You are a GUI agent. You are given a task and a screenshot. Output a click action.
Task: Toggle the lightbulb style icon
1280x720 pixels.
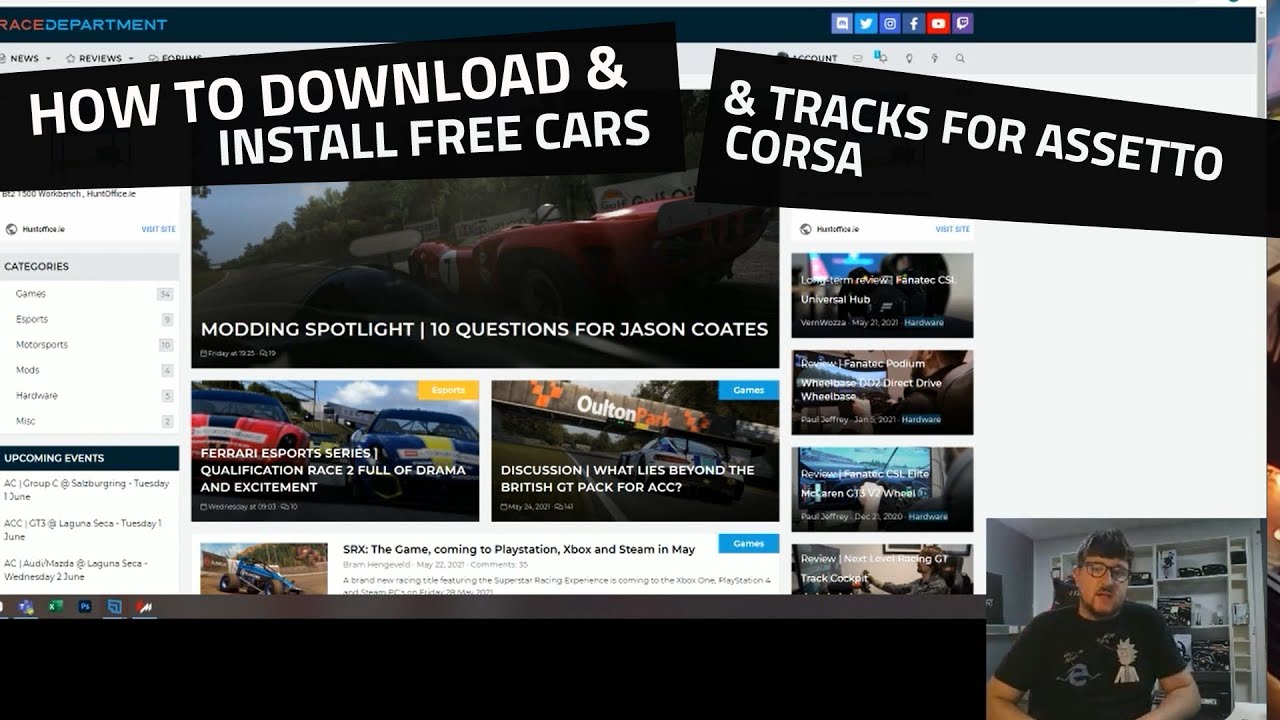coord(909,59)
